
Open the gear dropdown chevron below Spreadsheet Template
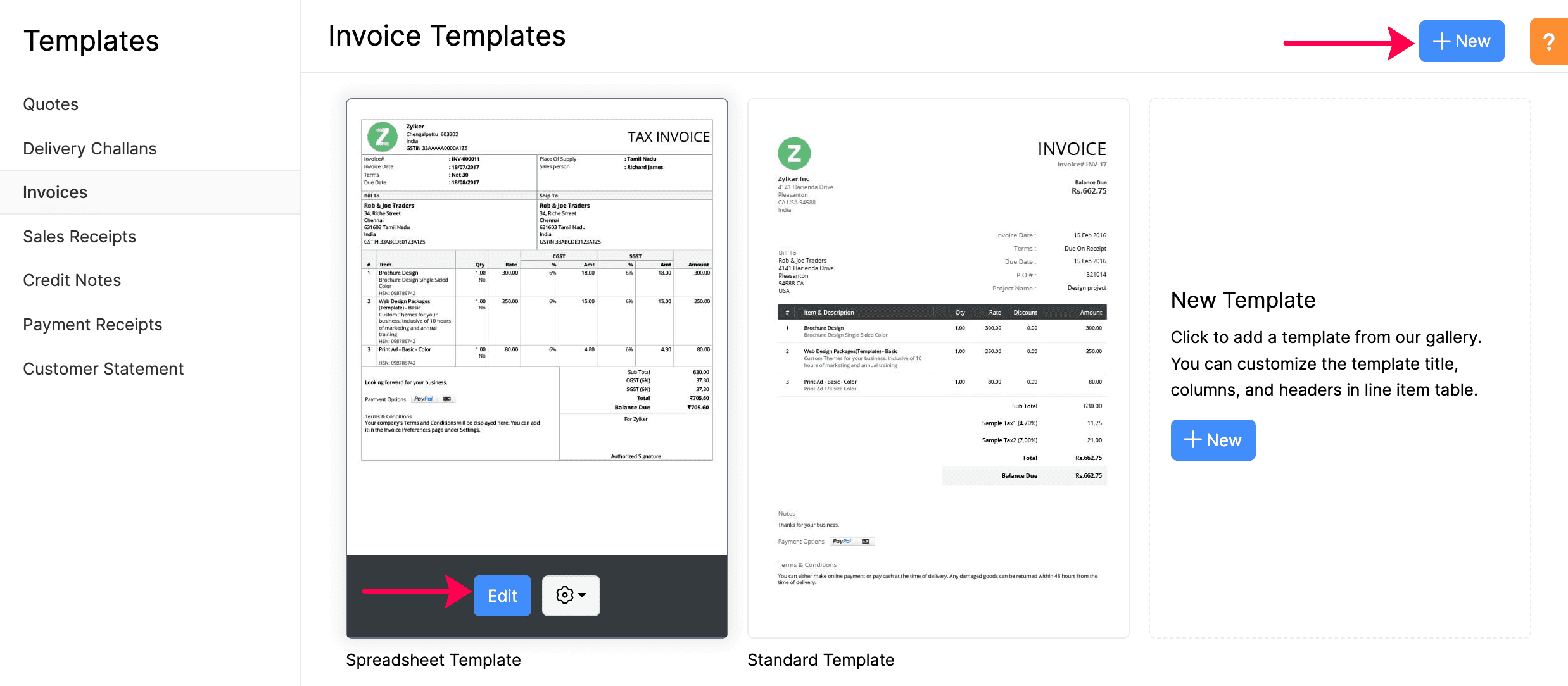click(582, 596)
